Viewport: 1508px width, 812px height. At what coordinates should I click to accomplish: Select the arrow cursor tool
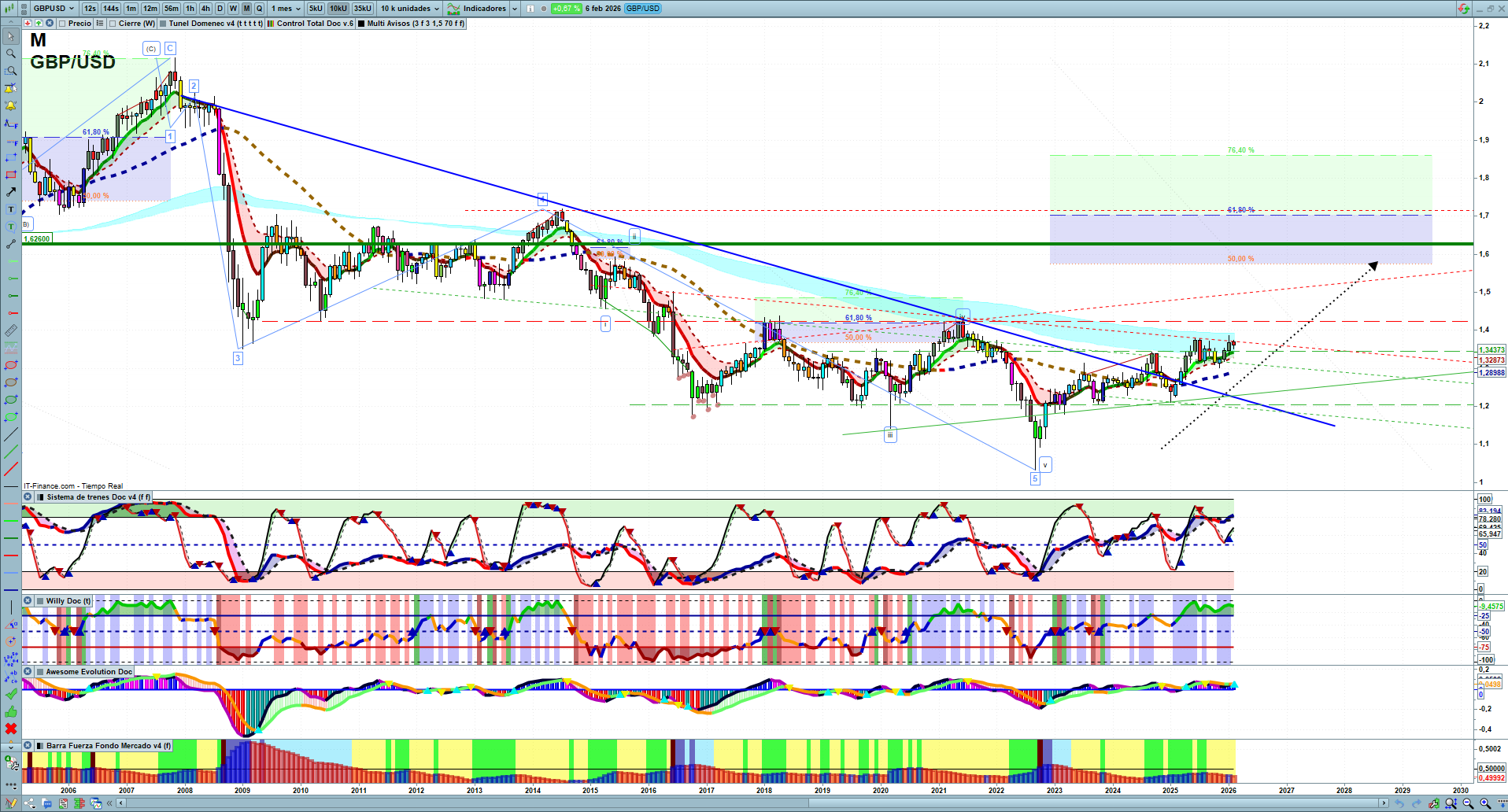pos(11,36)
